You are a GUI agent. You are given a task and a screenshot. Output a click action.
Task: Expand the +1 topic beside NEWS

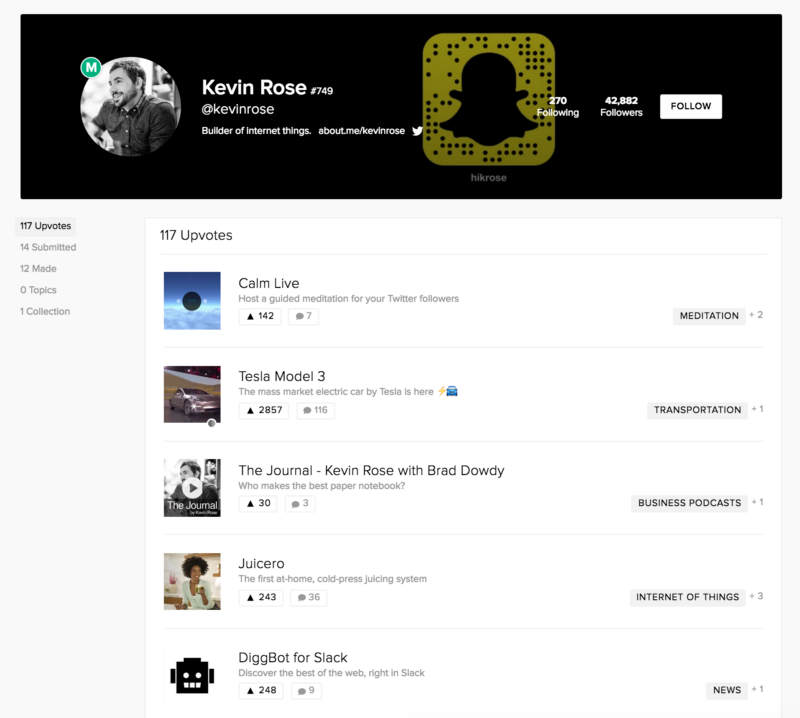758,689
